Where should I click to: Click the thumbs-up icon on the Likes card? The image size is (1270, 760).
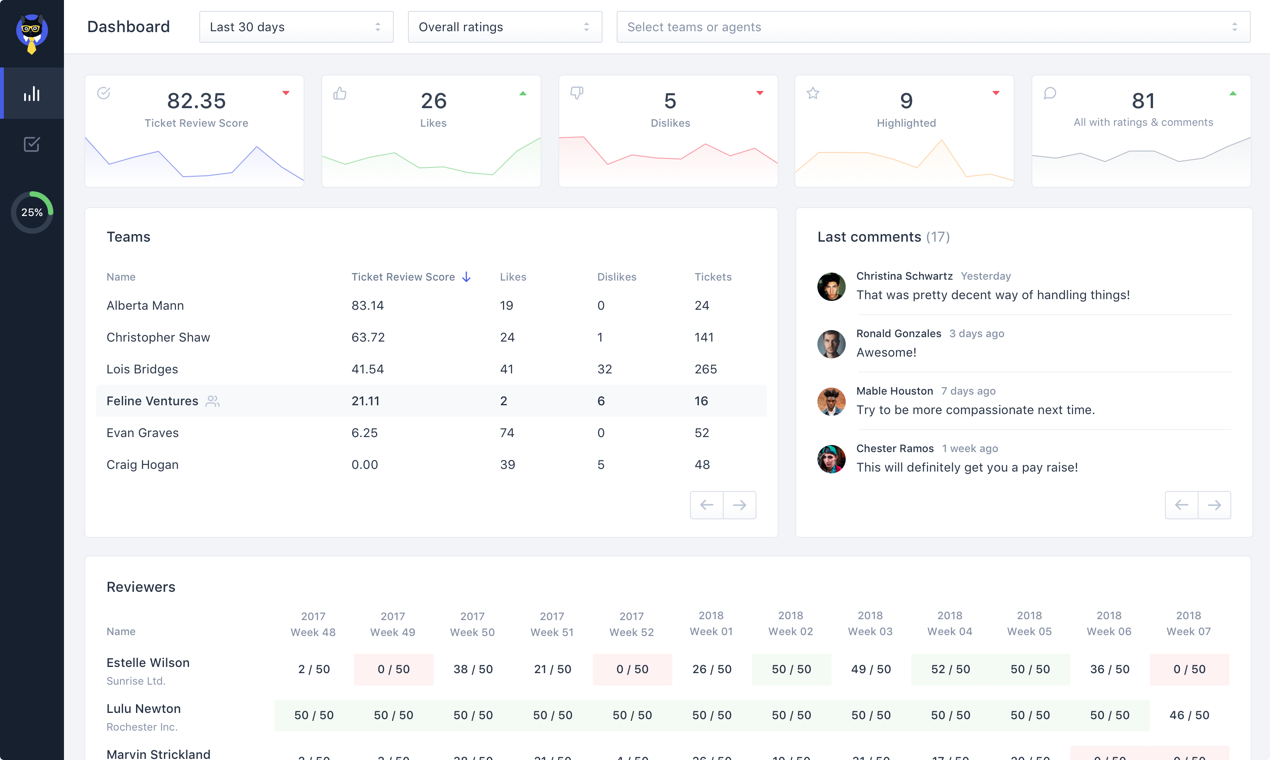[x=340, y=93]
